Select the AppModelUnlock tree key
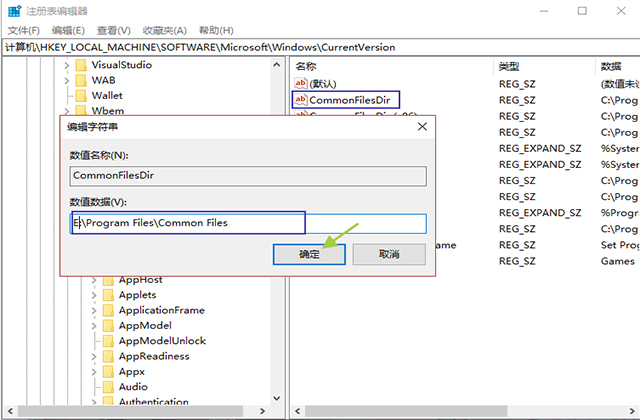 click(x=162, y=341)
